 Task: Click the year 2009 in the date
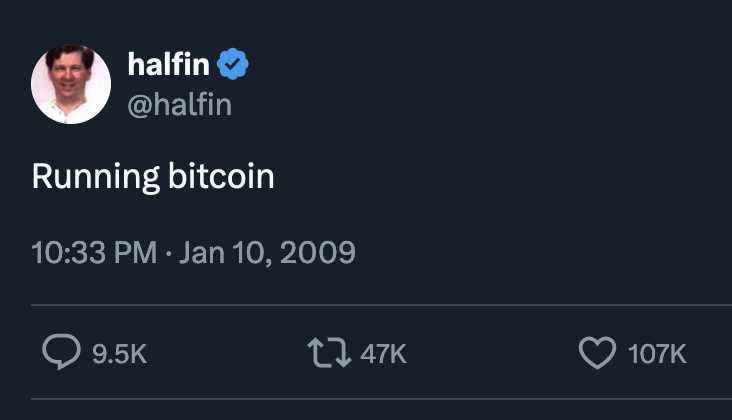point(318,252)
